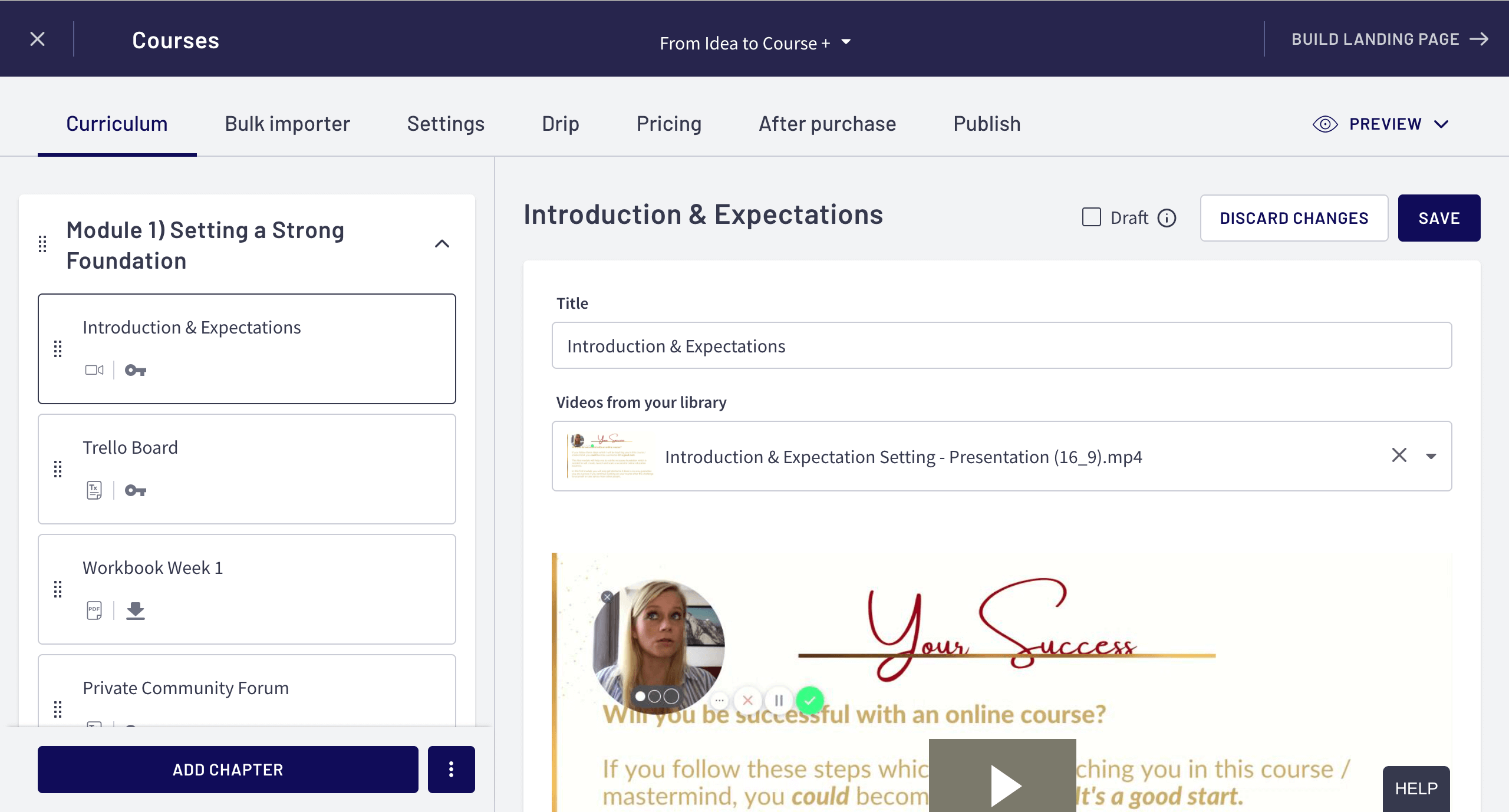Image resolution: width=1509 pixels, height=812 pixels.
Task: Open the HELP widget
Action: click(1416, 788)
